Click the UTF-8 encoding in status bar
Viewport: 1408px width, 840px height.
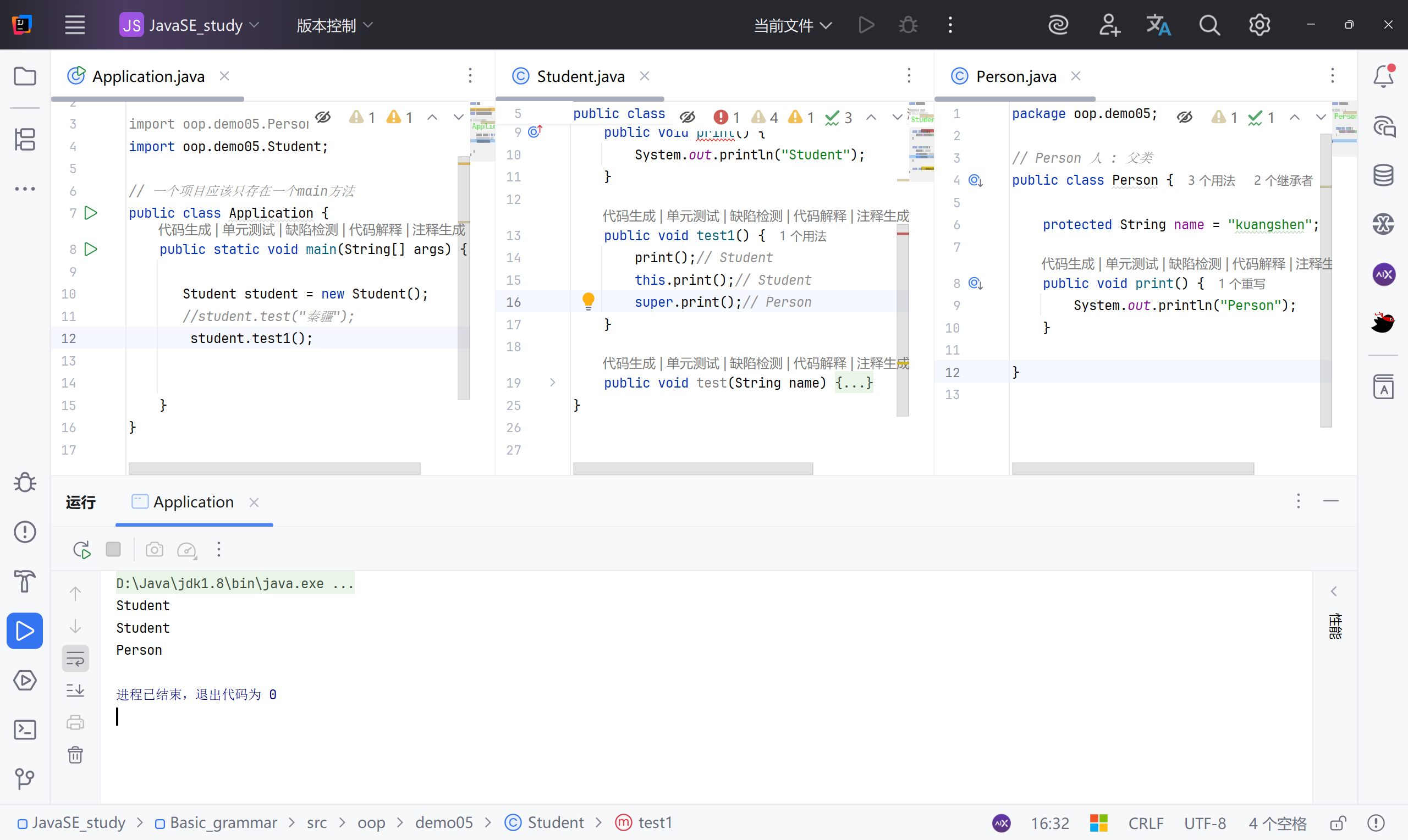(x=1204, y=823)
